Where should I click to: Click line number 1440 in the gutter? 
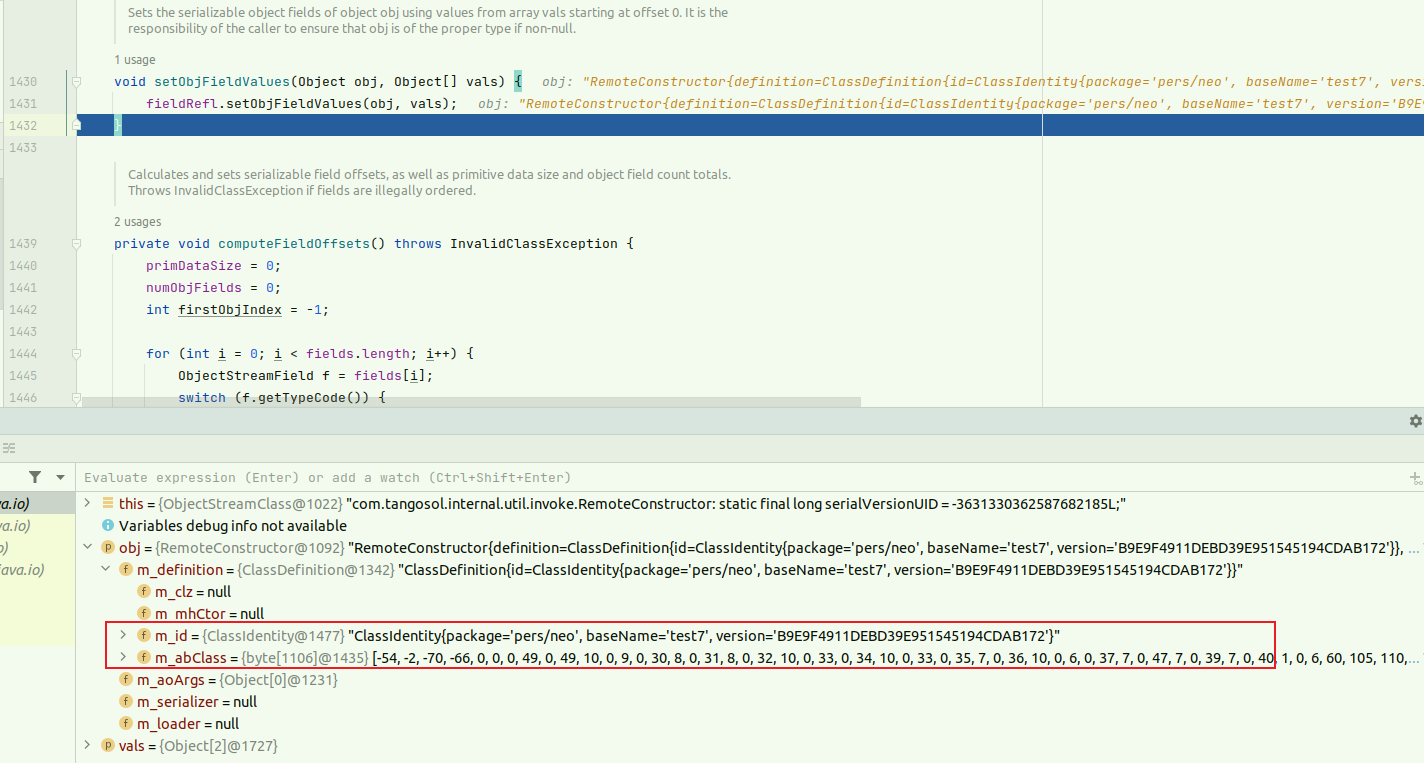click(x=23, y=265)
